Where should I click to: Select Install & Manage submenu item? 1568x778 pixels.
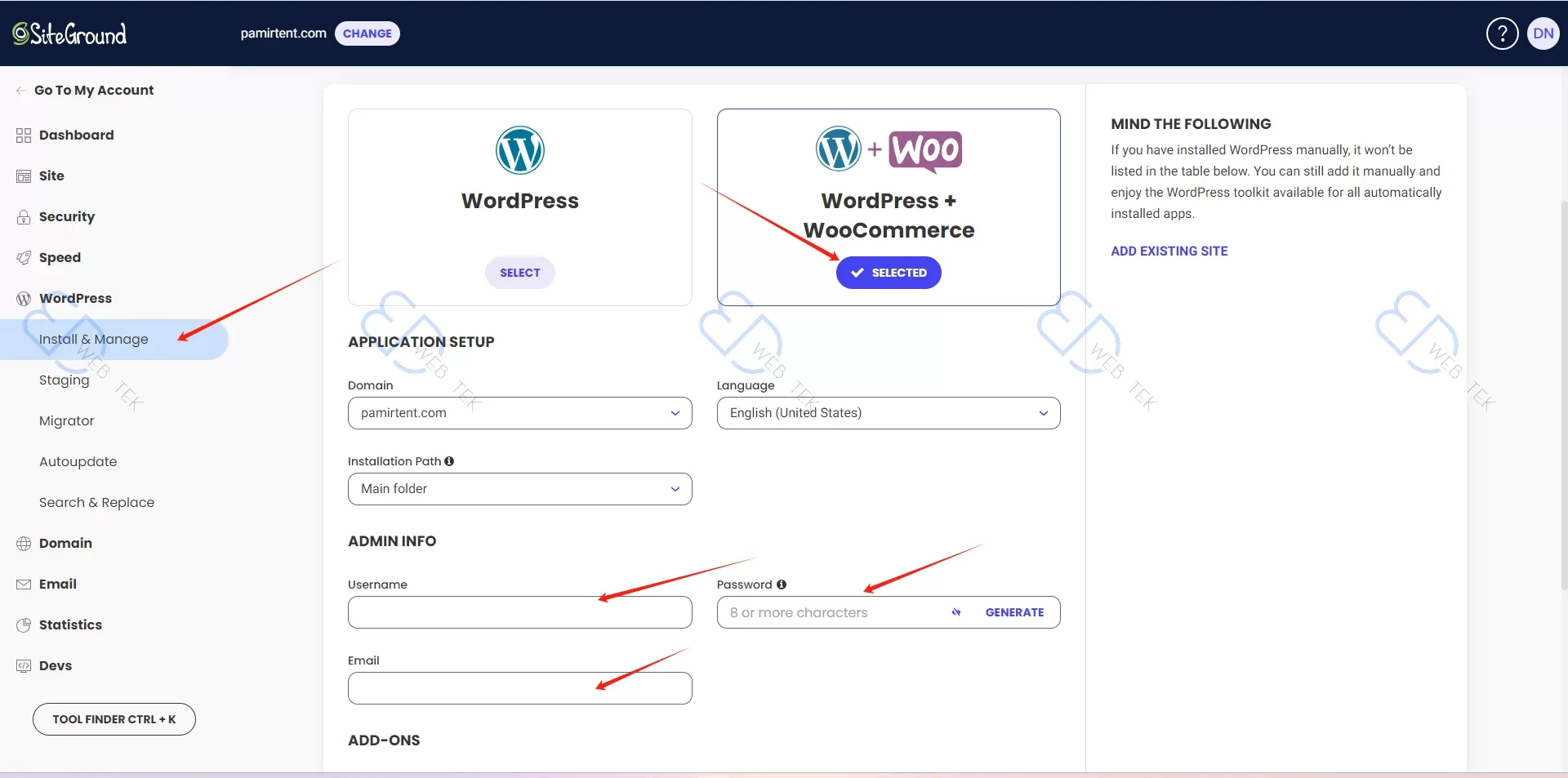click(114, 340)
